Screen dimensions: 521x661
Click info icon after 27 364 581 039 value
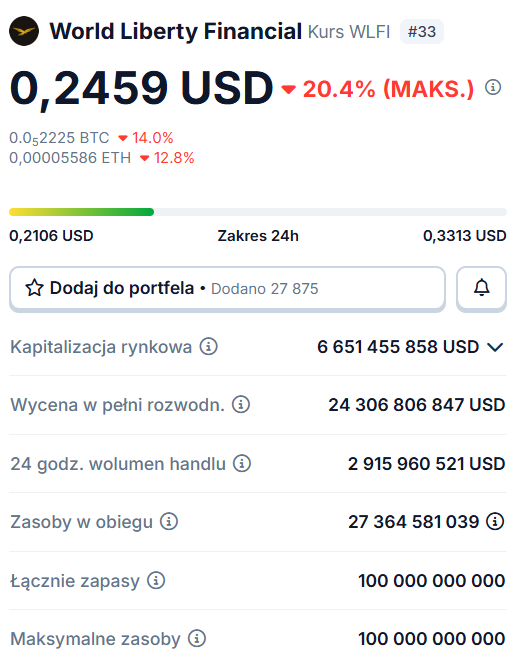point(495,521)
